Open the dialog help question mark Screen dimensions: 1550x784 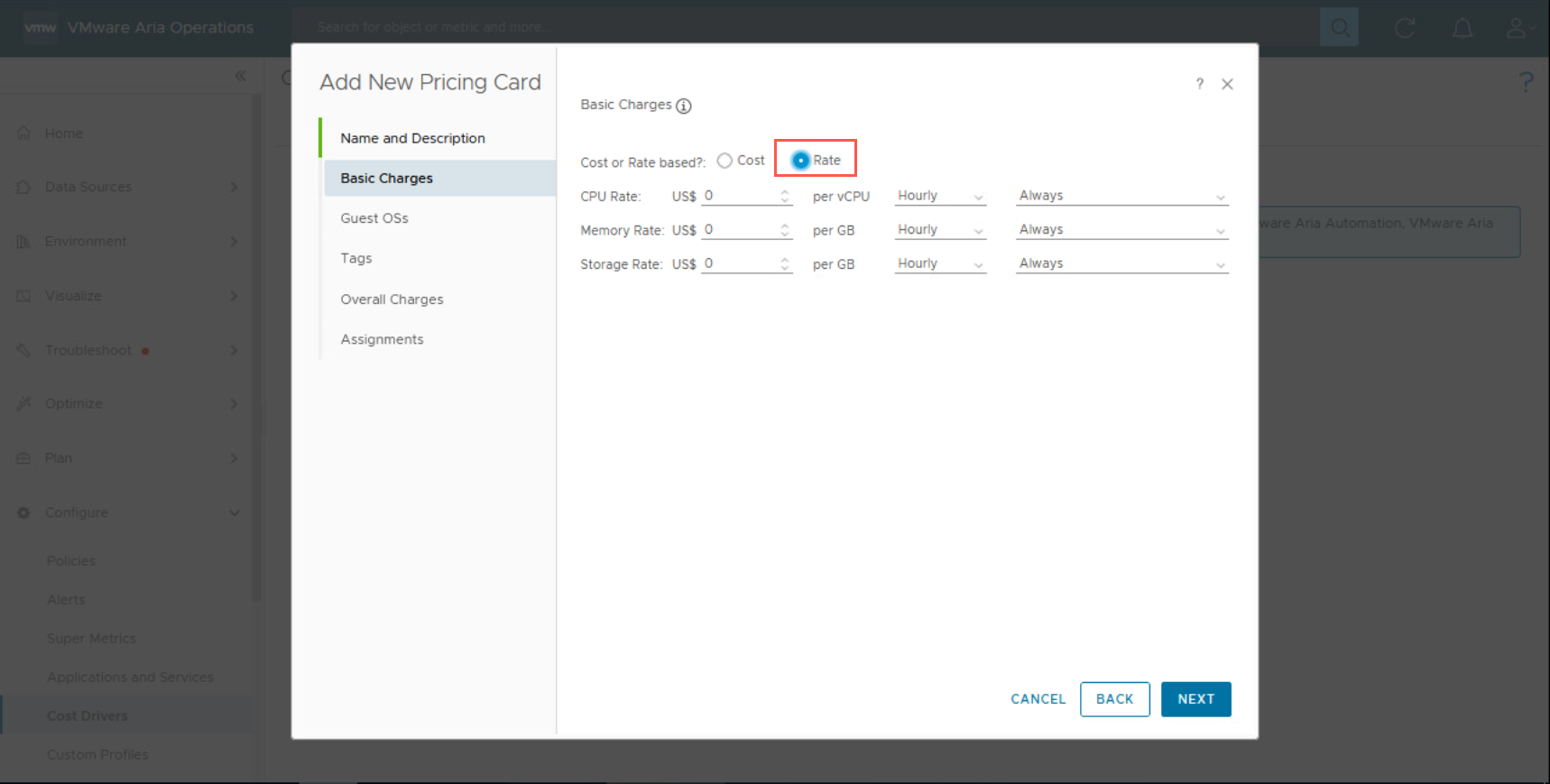pos(1199,84)
